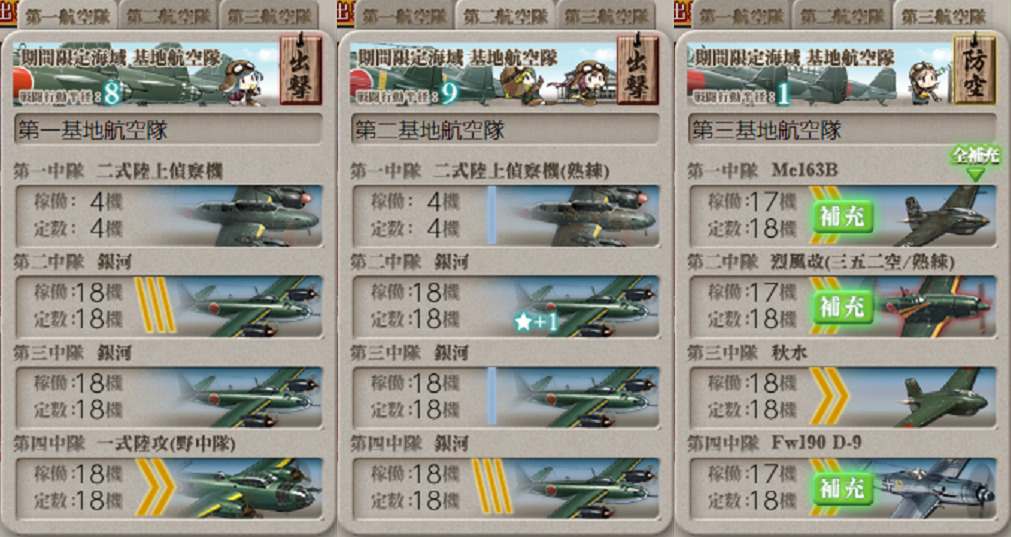The image size is (1011, 537).
Task: Switch to 第二航空隊 tab in left panel
Action: pos(168,15)
